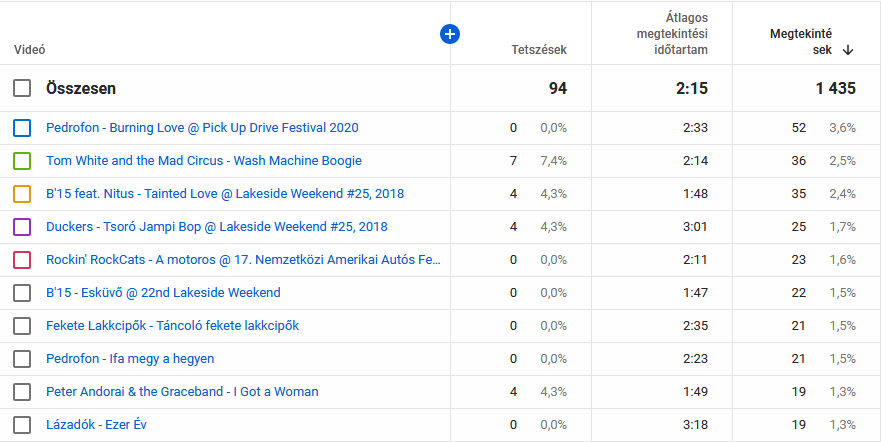The width and height of the screenshot is (881, 442).
Task: Select the Pedrofon Ifa megy checkbox
Action: click(22, 359)
